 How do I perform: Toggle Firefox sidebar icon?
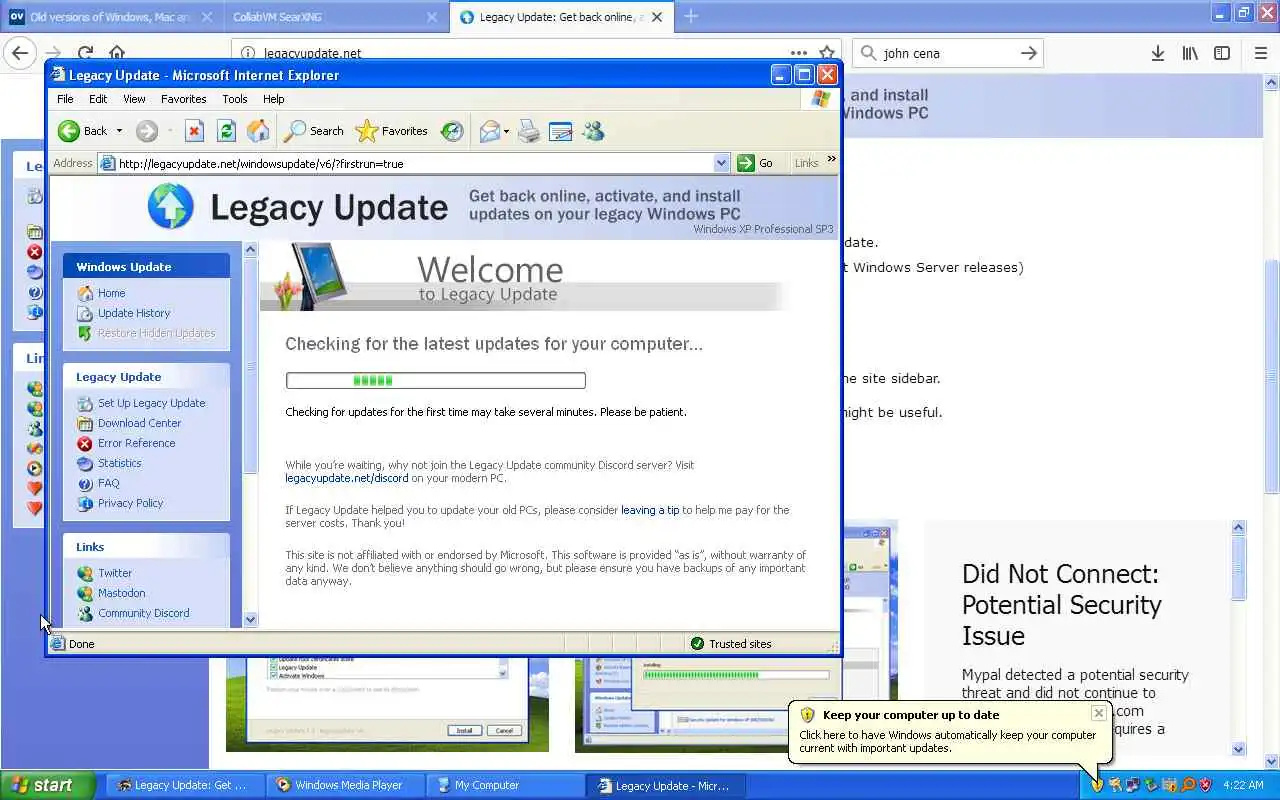coord(1222,53)
